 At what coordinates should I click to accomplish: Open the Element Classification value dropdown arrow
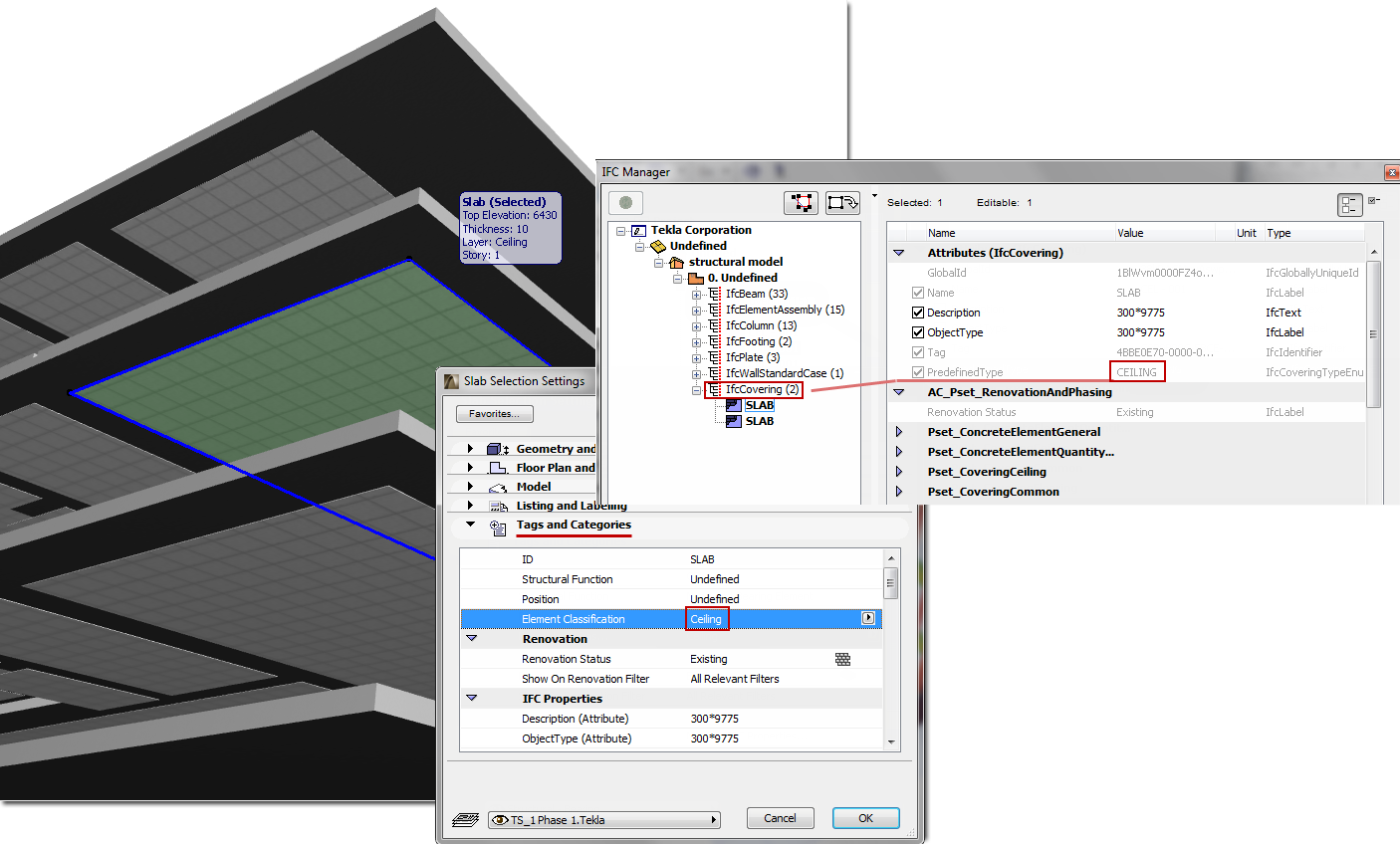868,618
